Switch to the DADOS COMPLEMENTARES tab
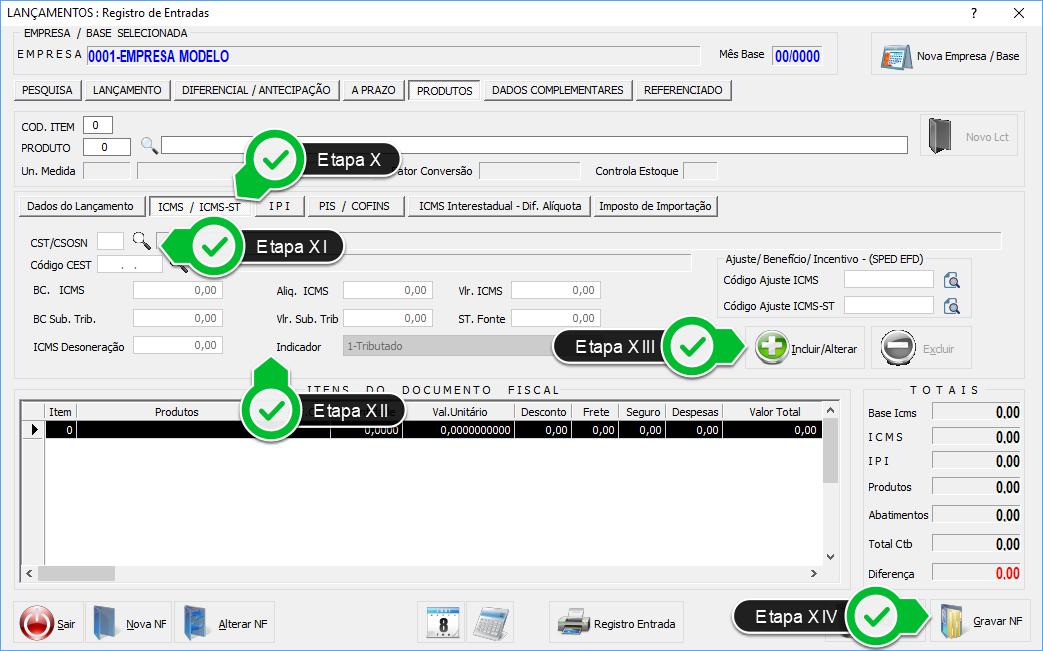Viewport: 1043px width, 651px height. tap(558, 90)
